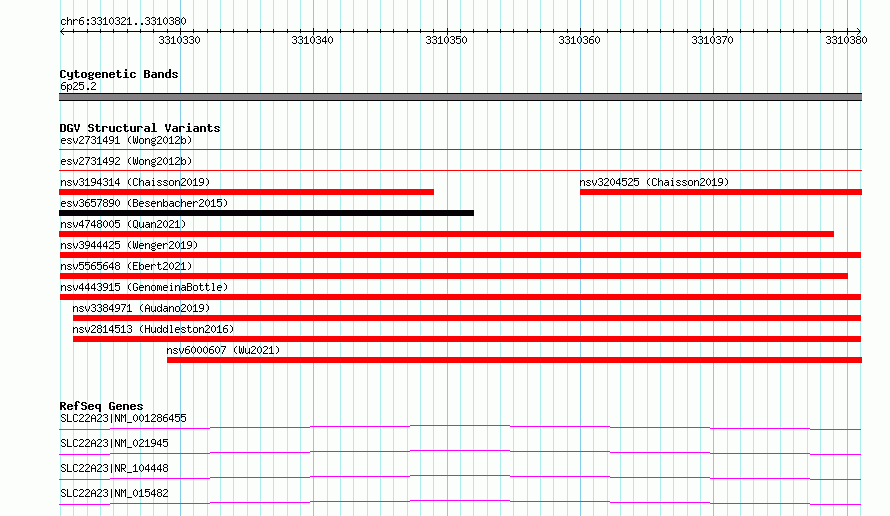Open variant nsv5565648 (Ebert2021) label
Screen dimensions: 890x516
pyautogui.click(x=126, y=266)
